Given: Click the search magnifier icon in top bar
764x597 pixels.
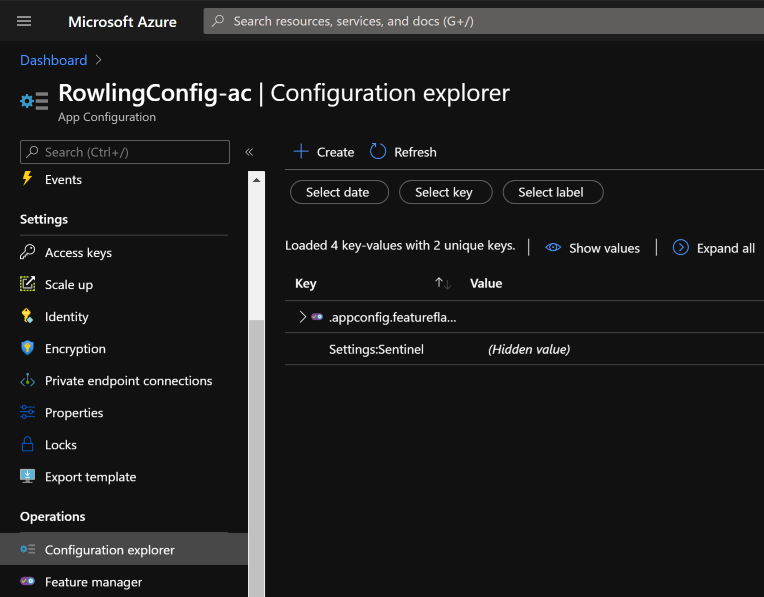Looking at the screenshot, I should 218,21.
